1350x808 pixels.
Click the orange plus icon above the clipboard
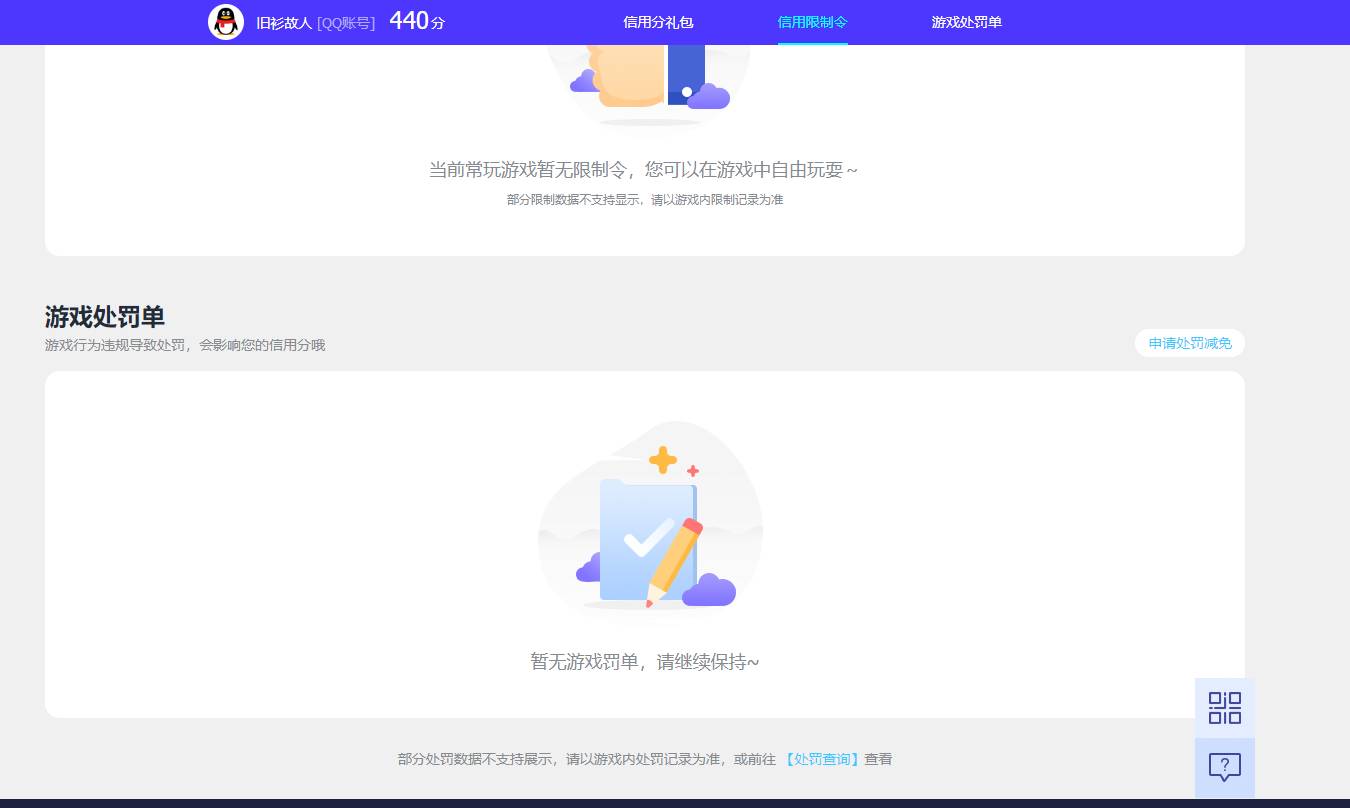coord(660,461)
